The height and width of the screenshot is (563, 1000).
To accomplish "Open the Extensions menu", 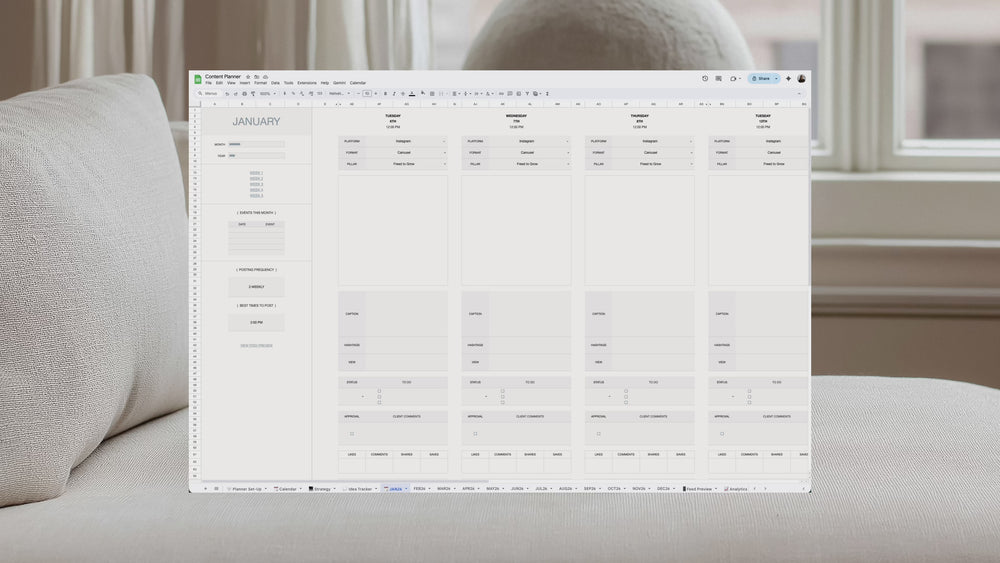I will pyautogui.click(x=307, y=83).
